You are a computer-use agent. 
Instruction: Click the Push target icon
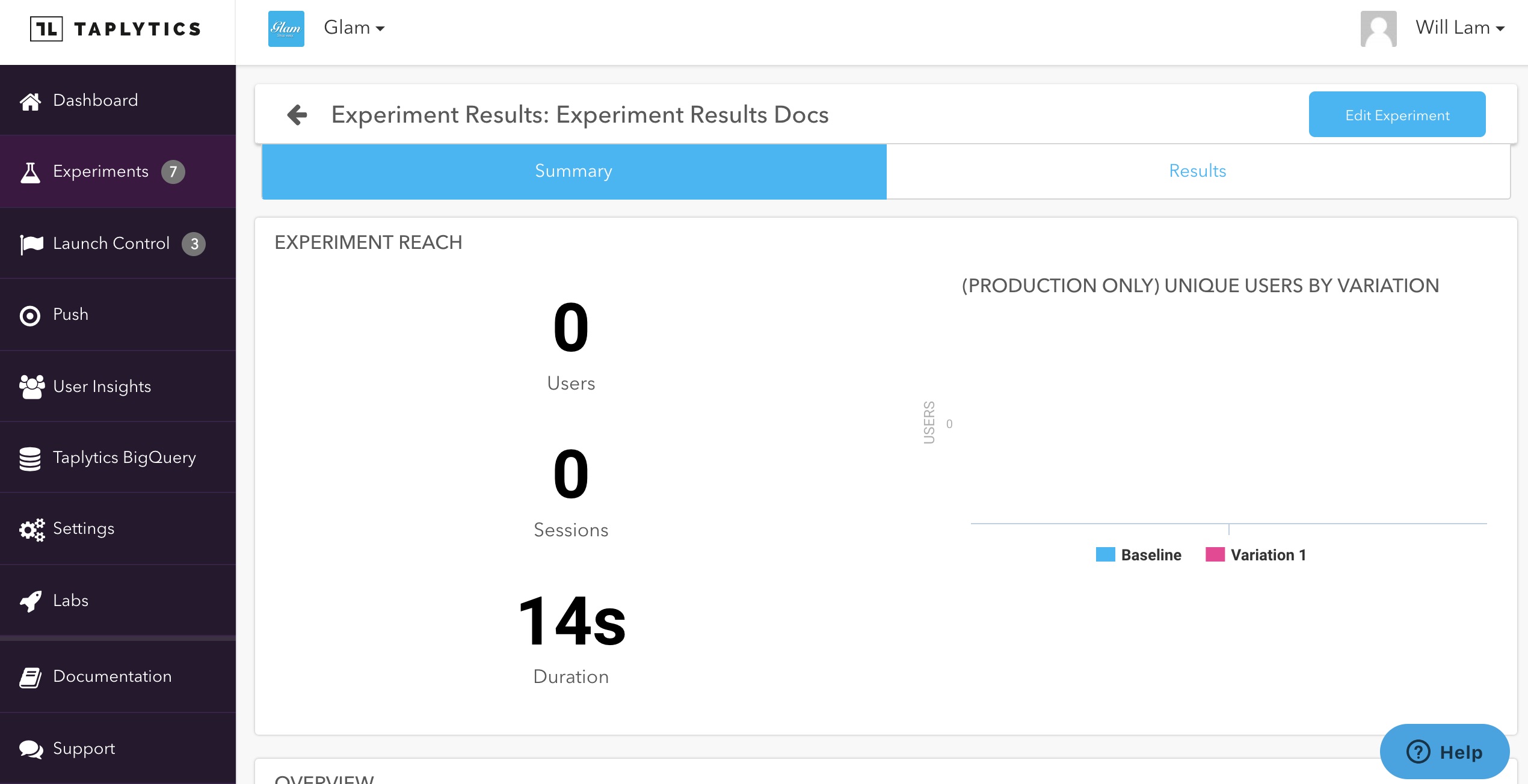(30, 316)
